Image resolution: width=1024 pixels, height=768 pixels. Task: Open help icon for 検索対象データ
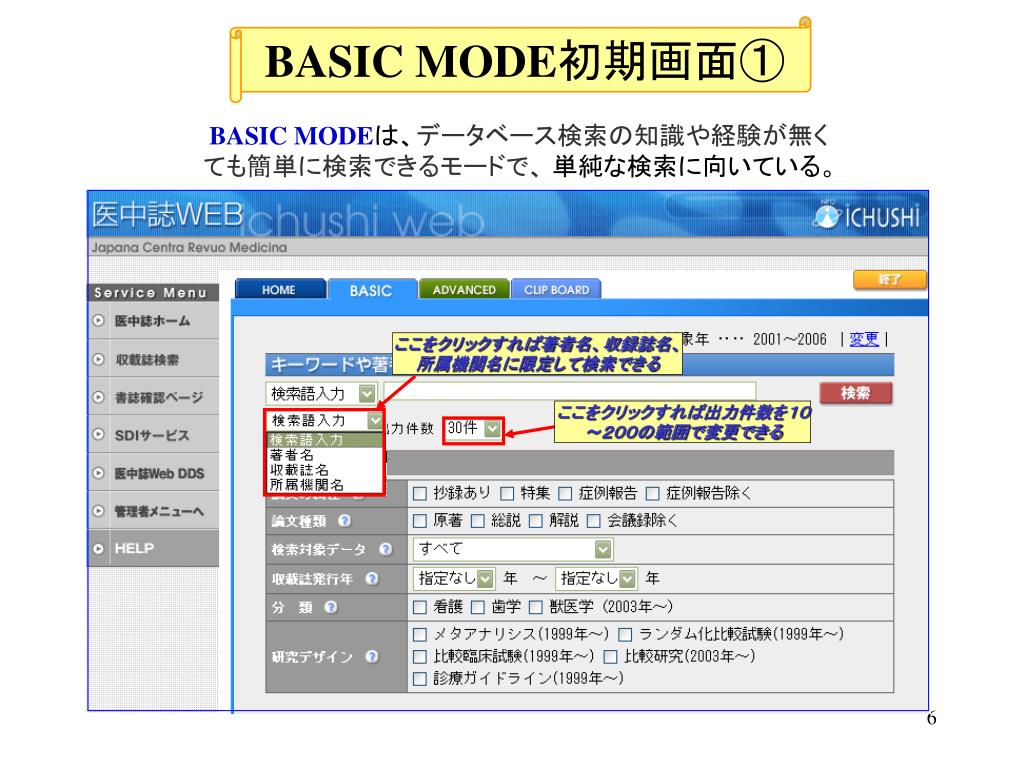(385, 549)
